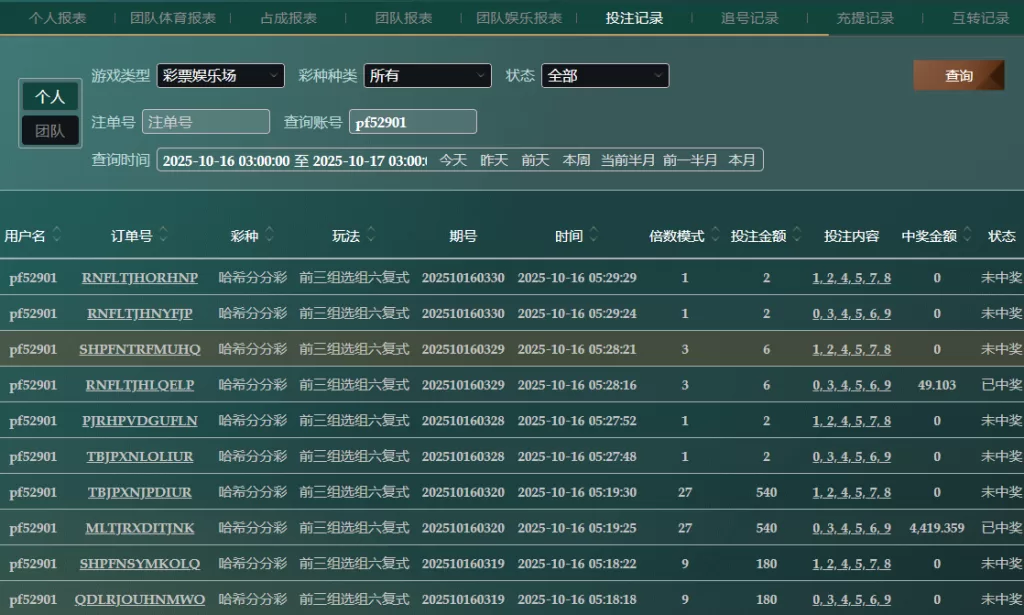The image size is (1024, 615).
Task: Sort by 投注金额 sort icon
Action: click(796, 236)
